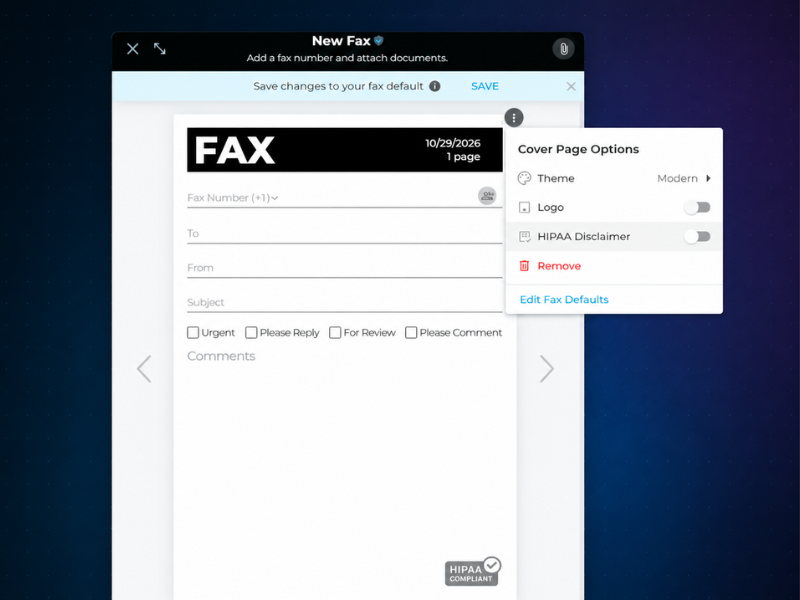Check the Please Comment checkbox
Viewport: 800px width, 600px height.
[411, 333]
